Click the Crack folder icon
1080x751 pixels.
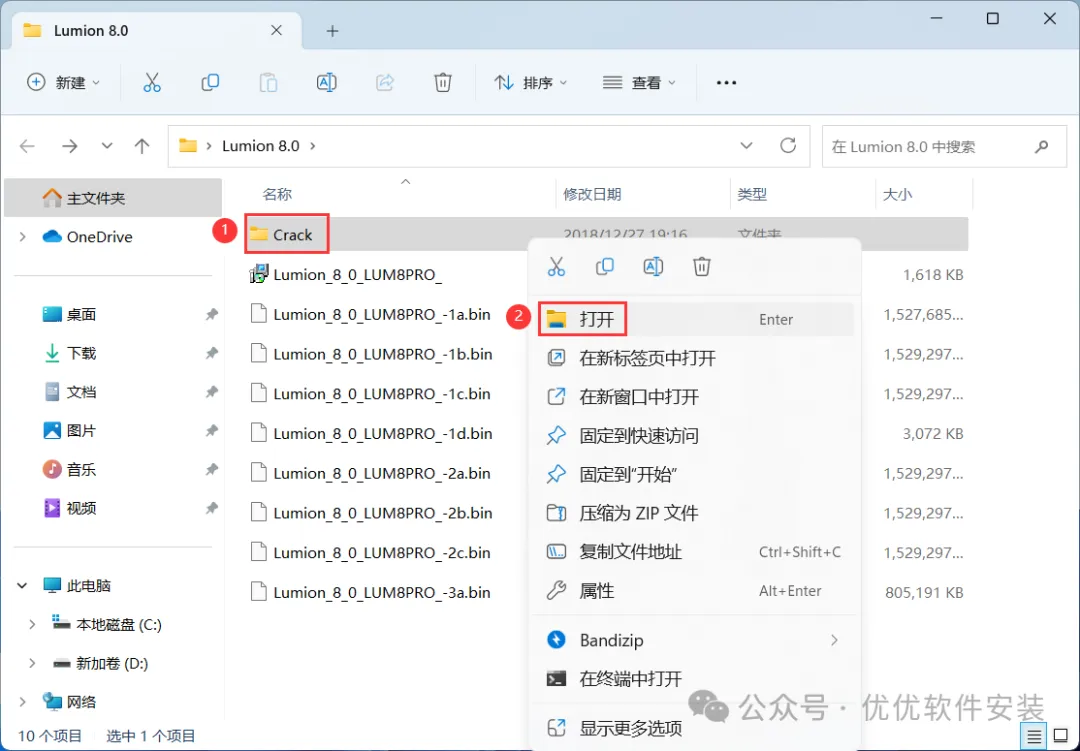pos(259,234)
